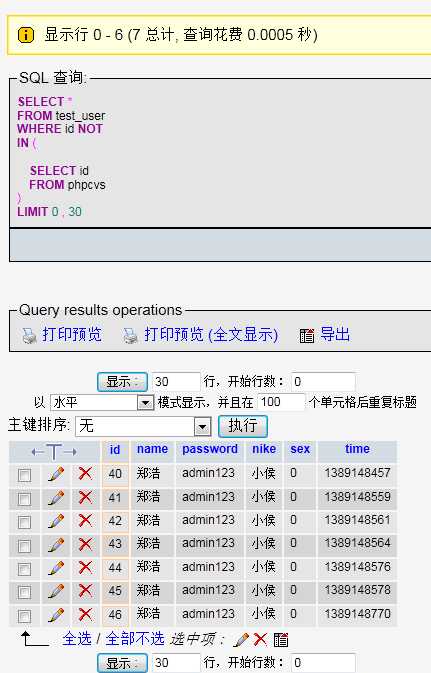431x673 pixels.
Task: Delete selected rows via bottom red X
Action: (260, 640)
